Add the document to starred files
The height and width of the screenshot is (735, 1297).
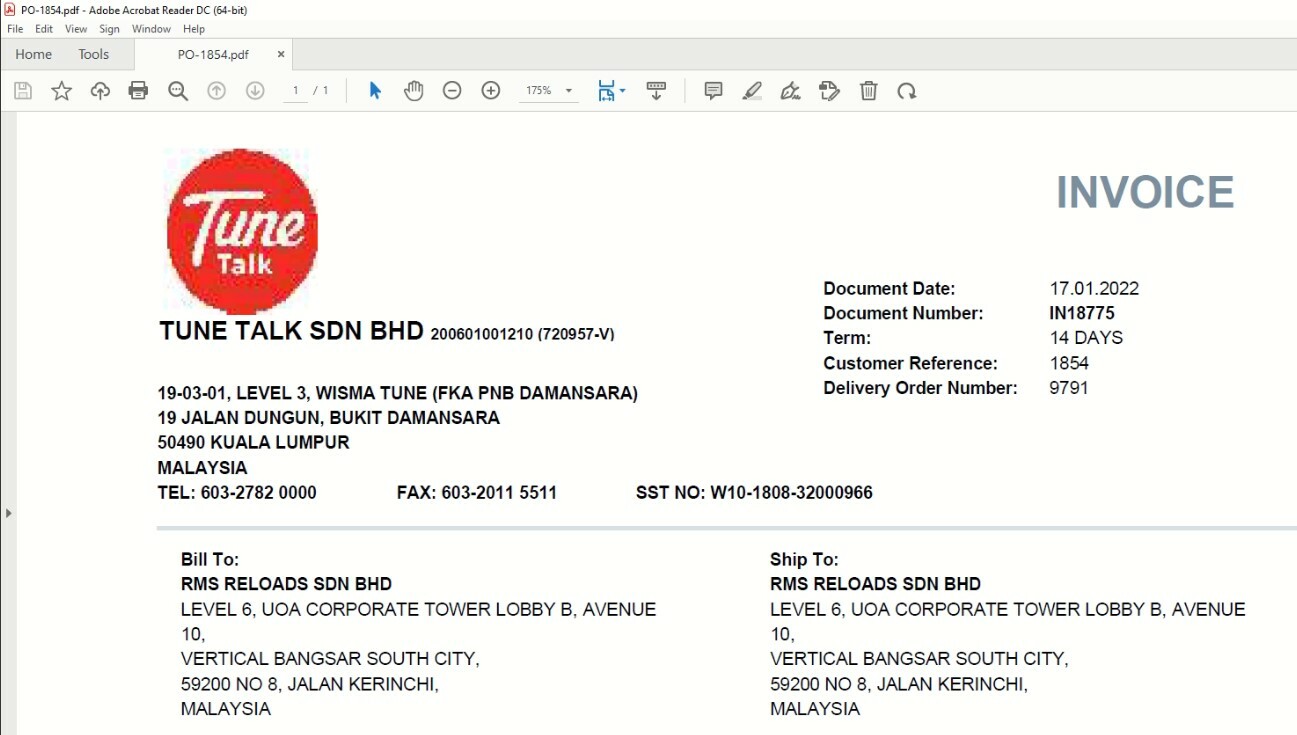pyautogui.click(x=62, y=91)
